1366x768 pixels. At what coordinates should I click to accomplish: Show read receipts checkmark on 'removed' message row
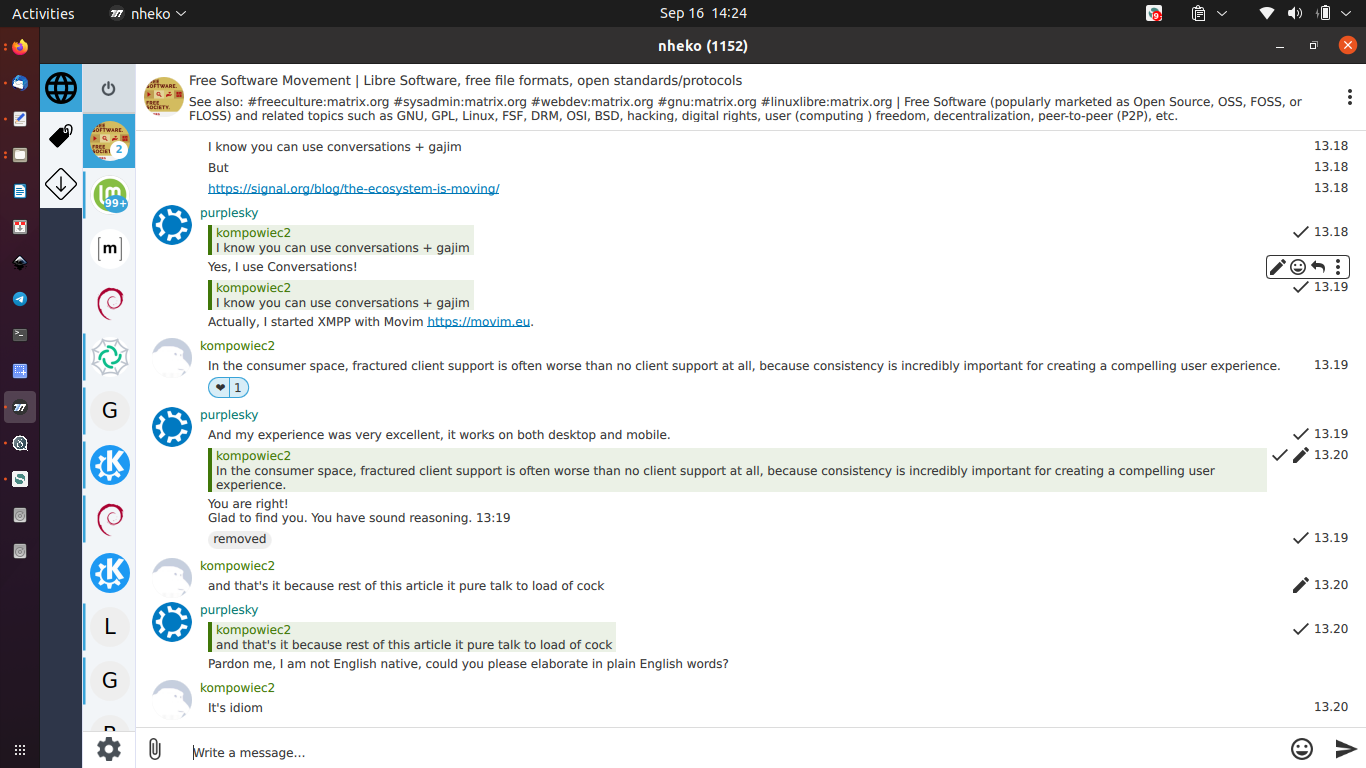pyautogui.click(x=1300, y=538)
